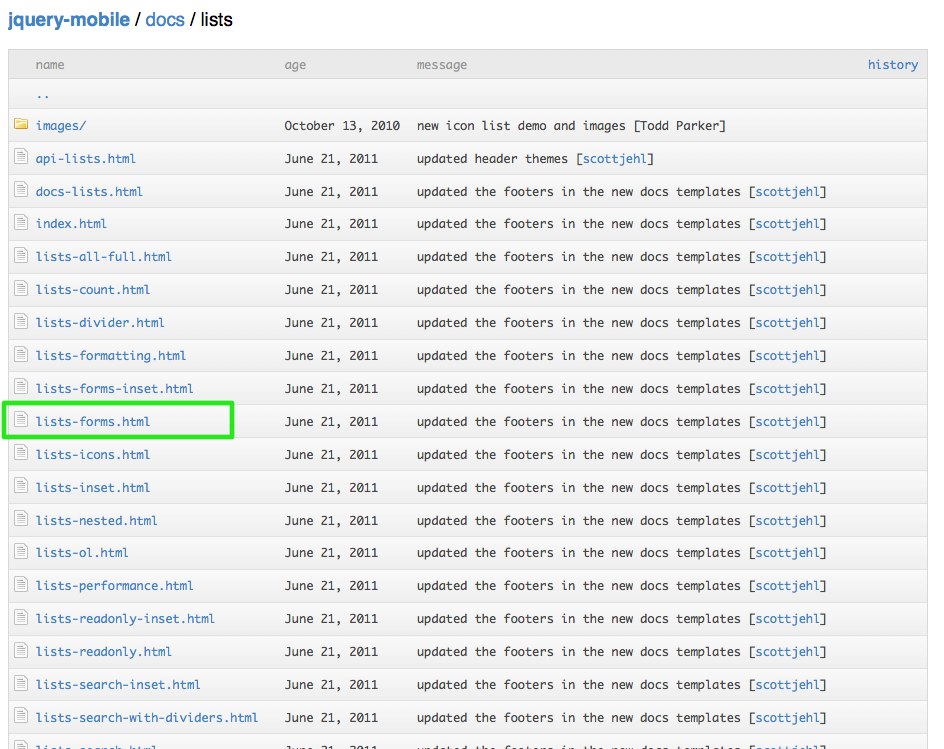The width and height of the screenshot is (944, 749).
Task: Click the file icon for docs-lists.html
Action: tap(21, 190)
